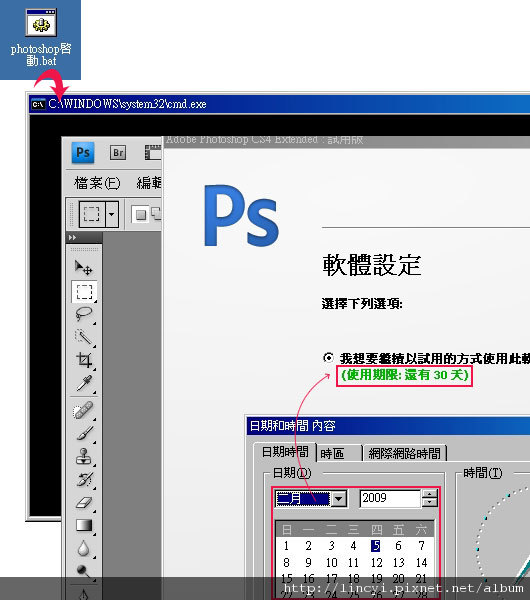
Task: Select the Move tool
Action: [84, 267]
